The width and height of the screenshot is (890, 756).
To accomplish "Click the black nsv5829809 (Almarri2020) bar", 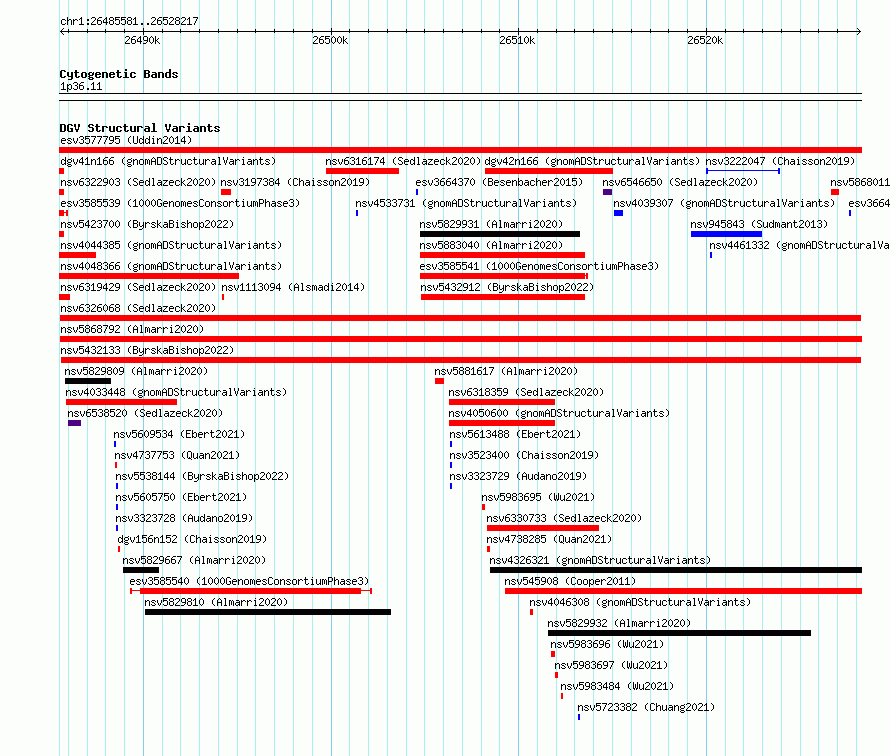I will [88, 381].
